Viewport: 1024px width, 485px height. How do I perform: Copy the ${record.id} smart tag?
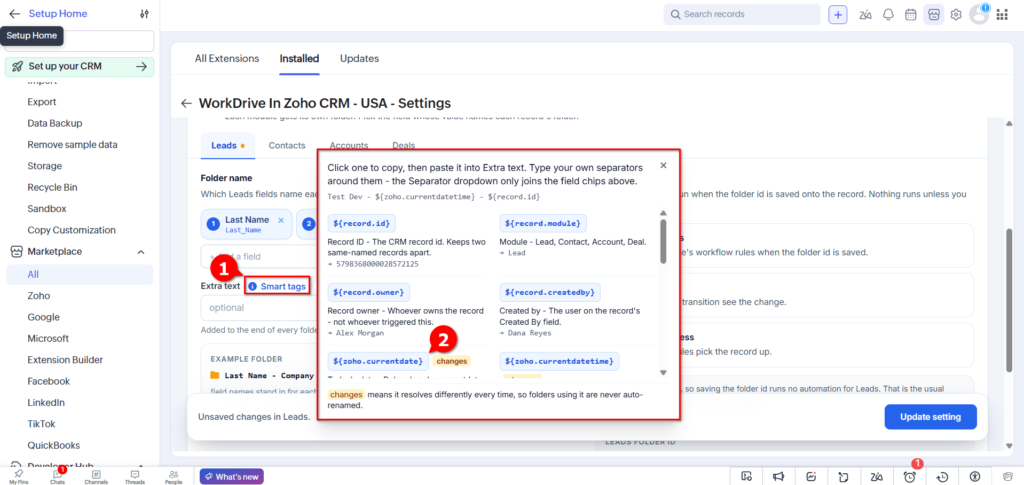(x=361, y=224)
